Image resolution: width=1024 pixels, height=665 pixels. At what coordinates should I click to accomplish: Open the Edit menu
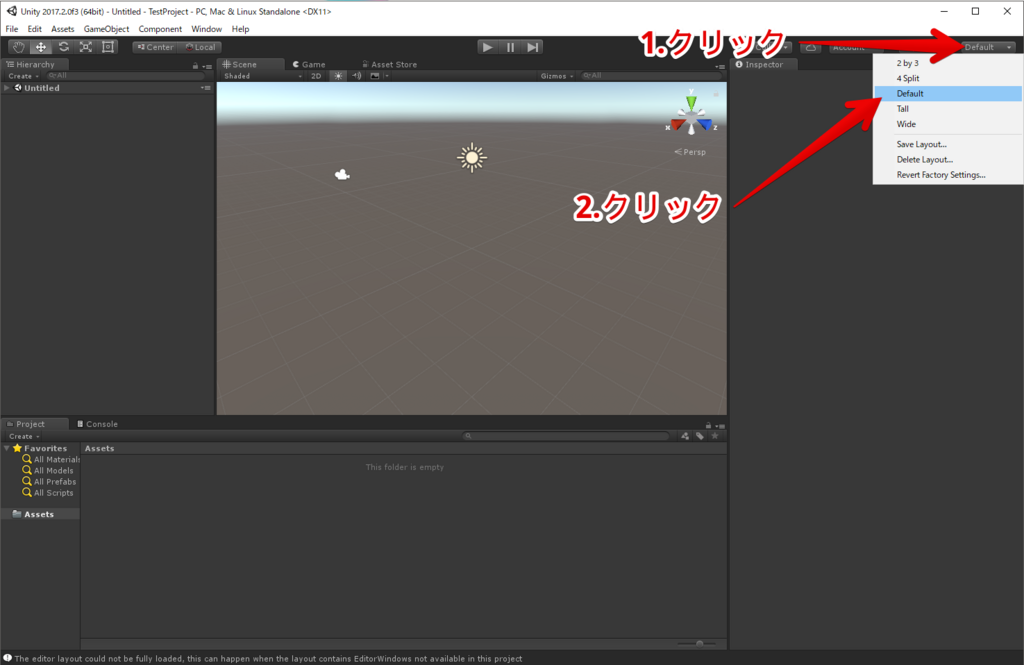point(35,29)
